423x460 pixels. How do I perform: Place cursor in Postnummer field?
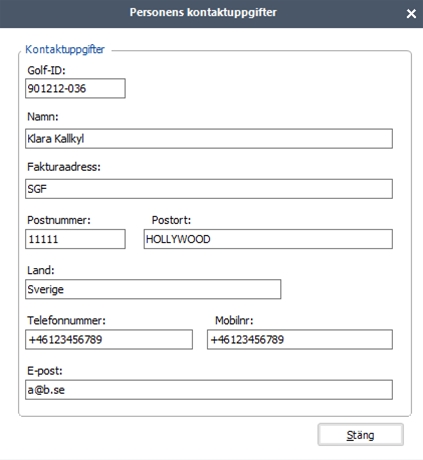point(75,239)
